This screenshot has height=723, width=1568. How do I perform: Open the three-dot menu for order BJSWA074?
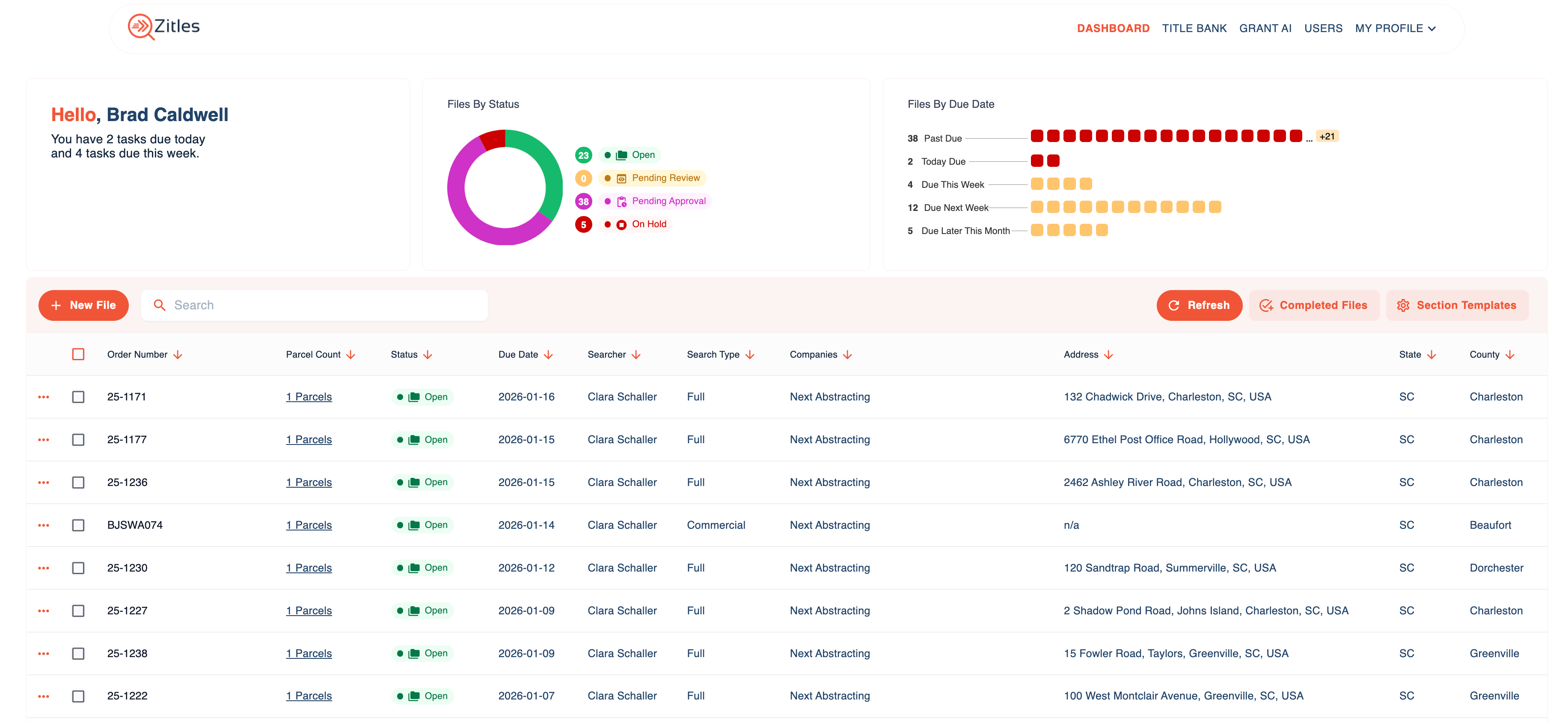click(x=43, y=525)
